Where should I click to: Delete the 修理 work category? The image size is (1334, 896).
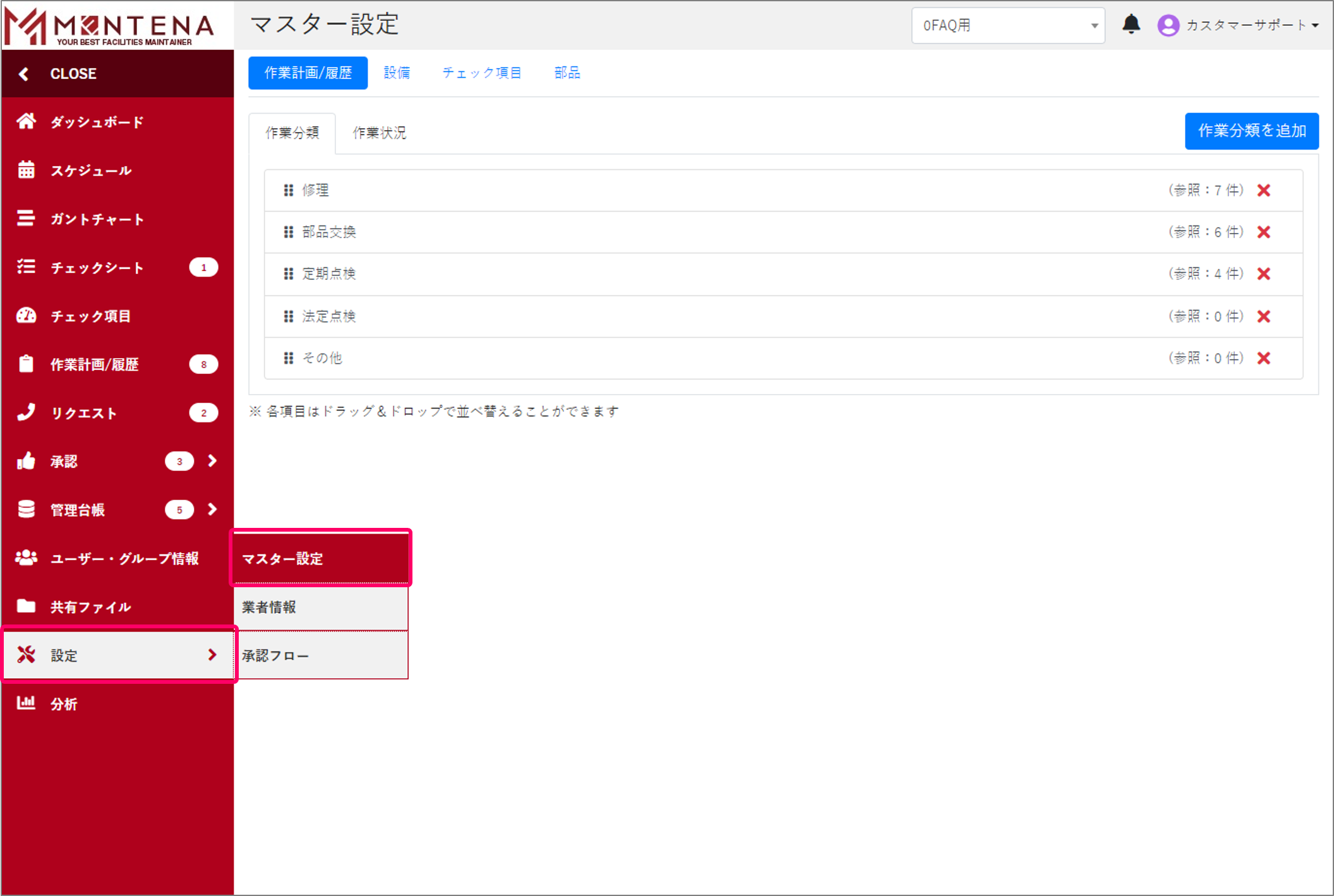pyautogui.click(x=1264, y=190)
